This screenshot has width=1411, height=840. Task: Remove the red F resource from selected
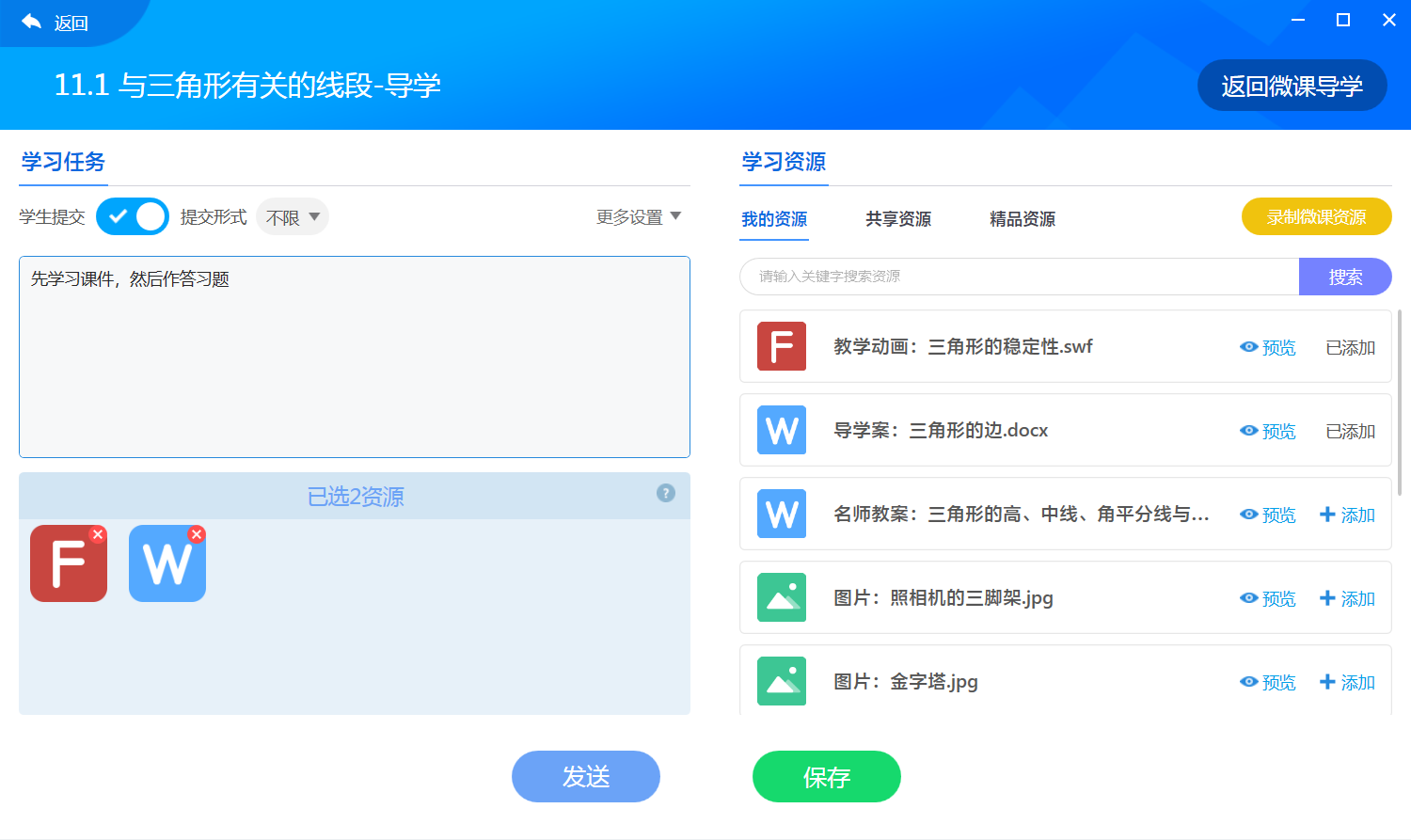click(98, 534)
